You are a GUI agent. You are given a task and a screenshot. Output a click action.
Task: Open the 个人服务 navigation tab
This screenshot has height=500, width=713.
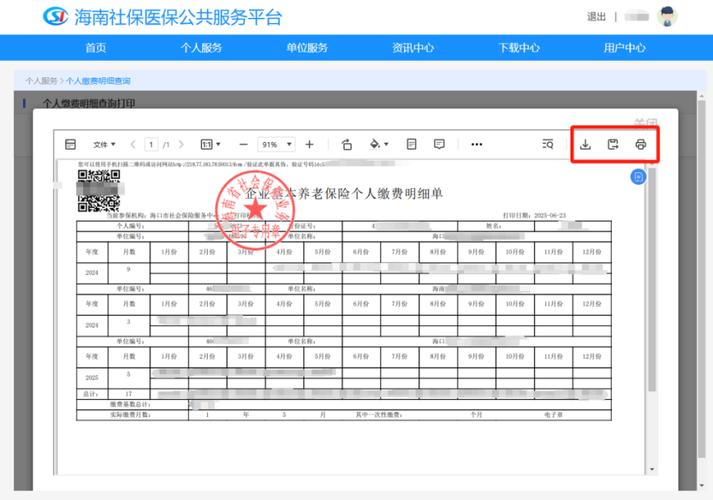pos(201,48)
